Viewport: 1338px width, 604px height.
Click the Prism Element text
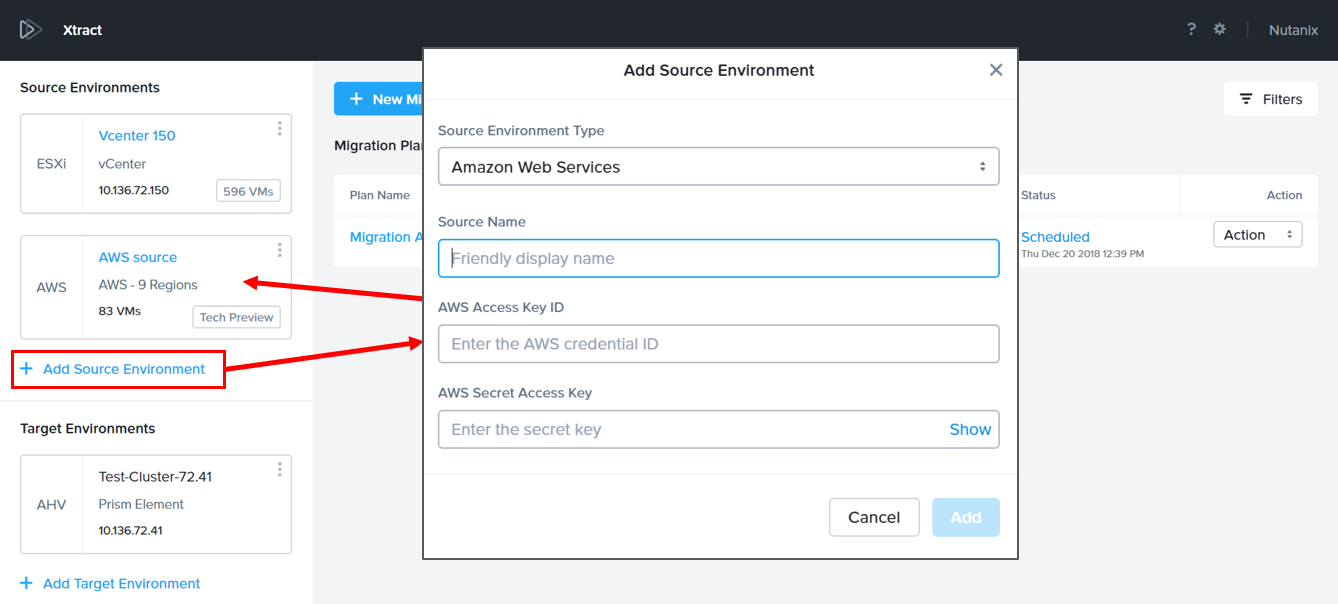click(x=141, y=504)
